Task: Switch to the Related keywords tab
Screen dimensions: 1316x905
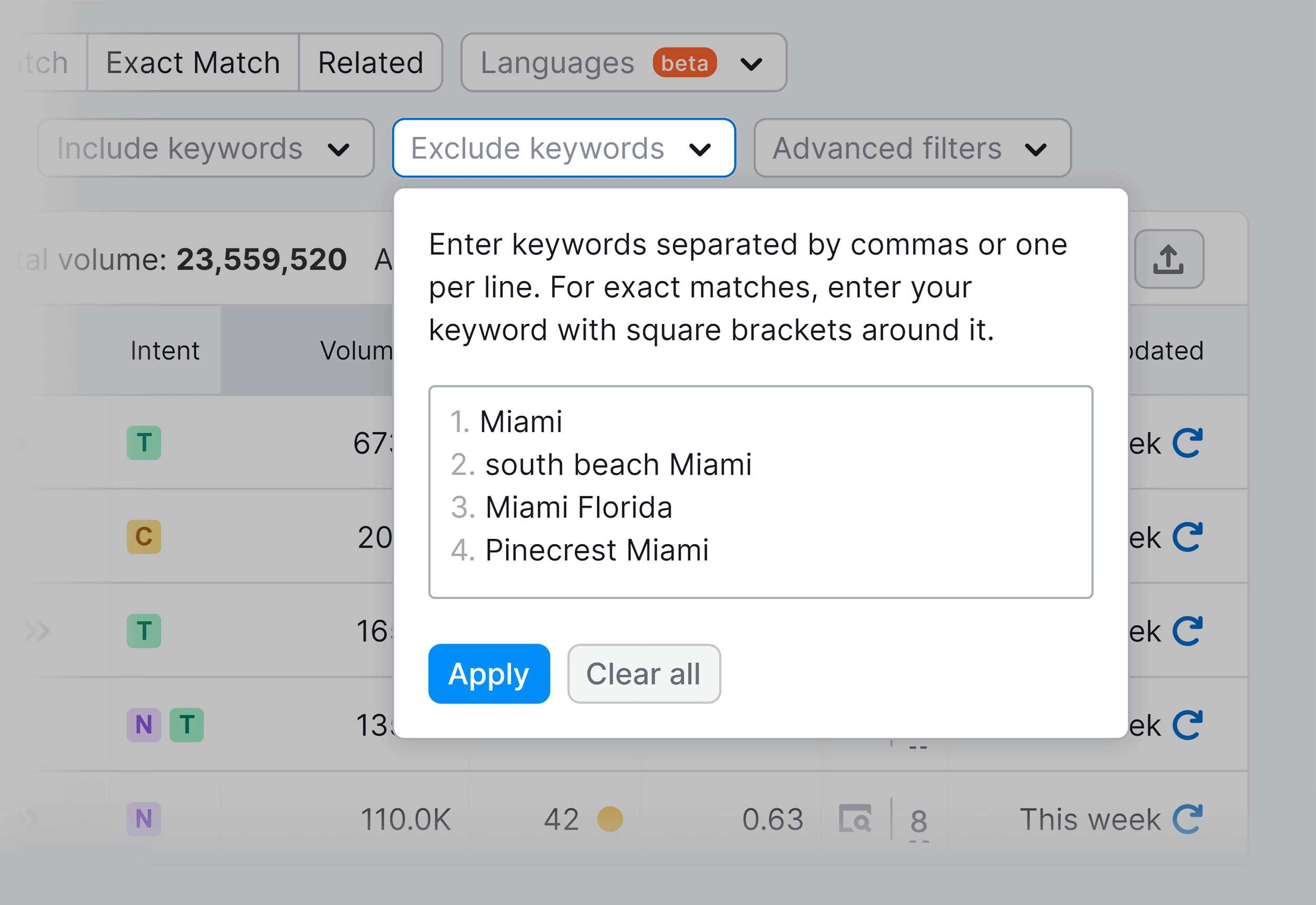Action: tap(370, 63)
